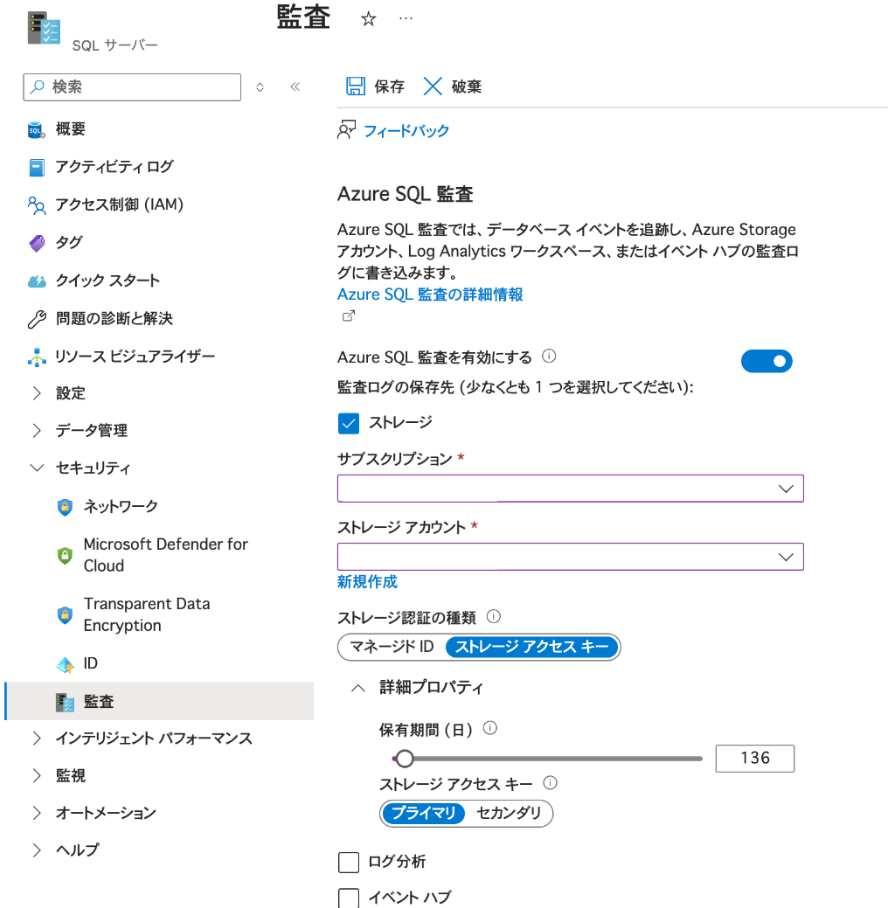888x908 pixels.
Task: Enable the ログ分析 checkbox
Action: tap(349, 862)
